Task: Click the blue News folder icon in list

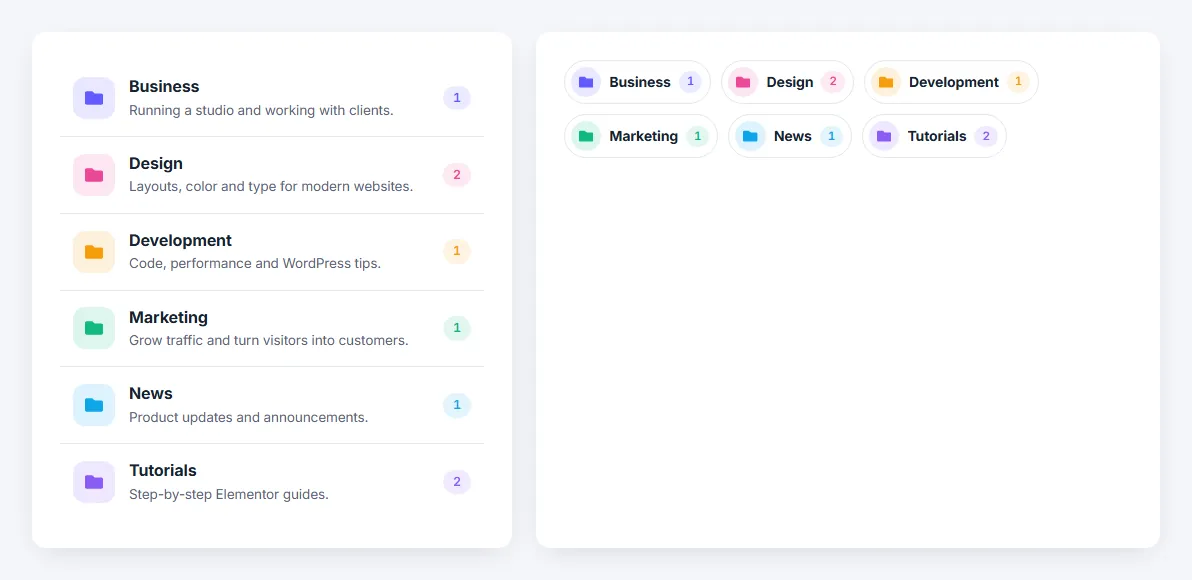Action: [x=94, y=405]
